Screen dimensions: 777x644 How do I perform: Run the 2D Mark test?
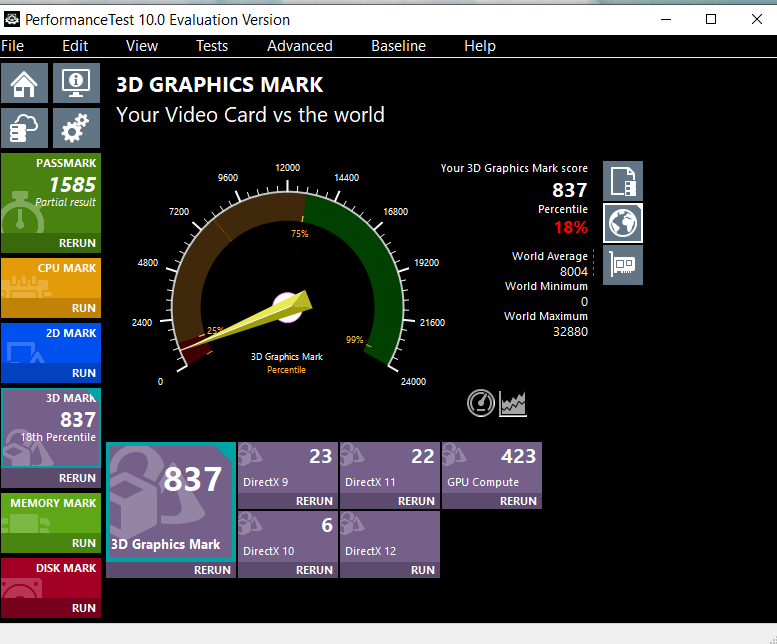pos(51,373)
